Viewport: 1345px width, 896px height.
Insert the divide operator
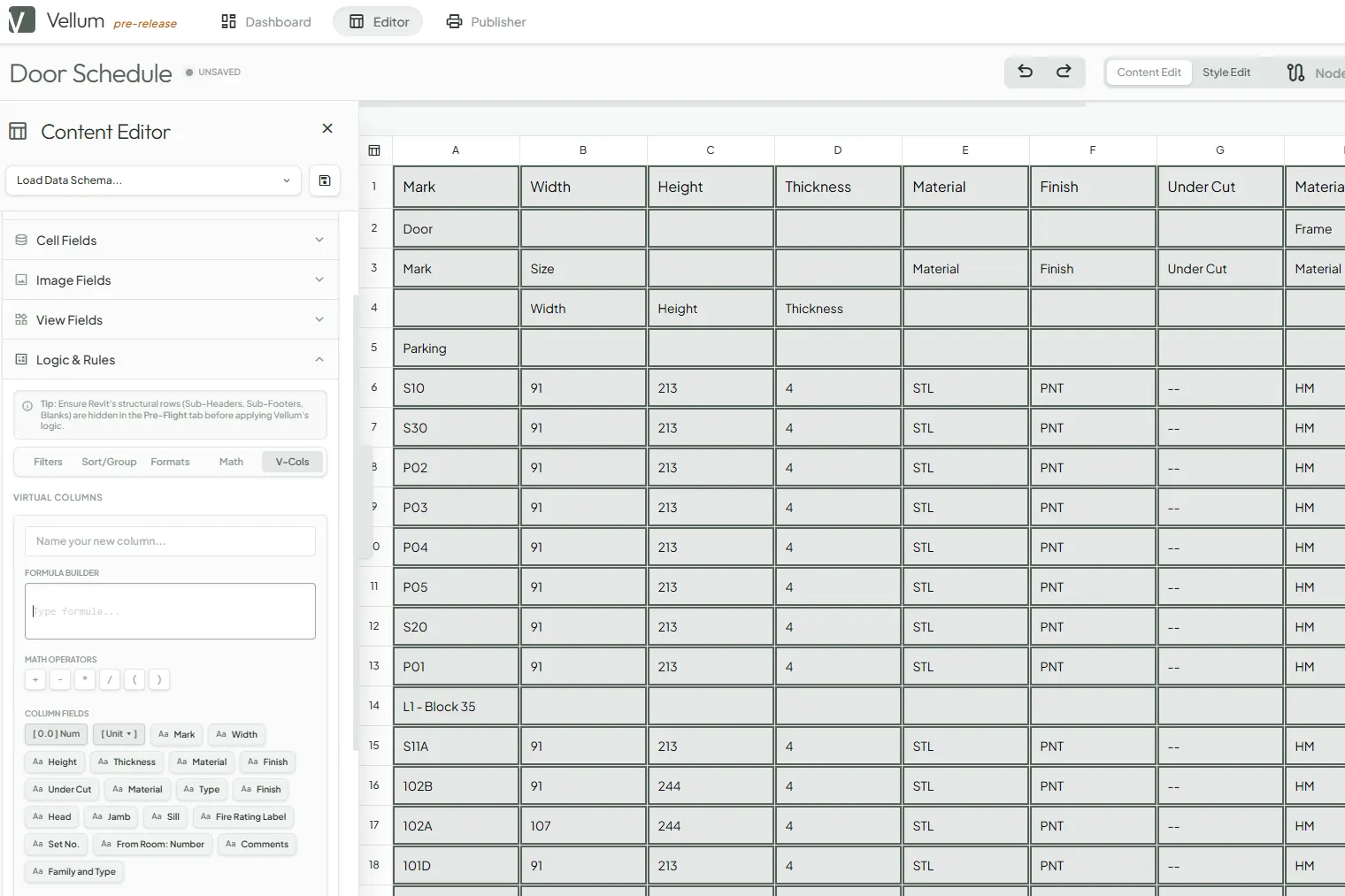click(x=110, y=679)
